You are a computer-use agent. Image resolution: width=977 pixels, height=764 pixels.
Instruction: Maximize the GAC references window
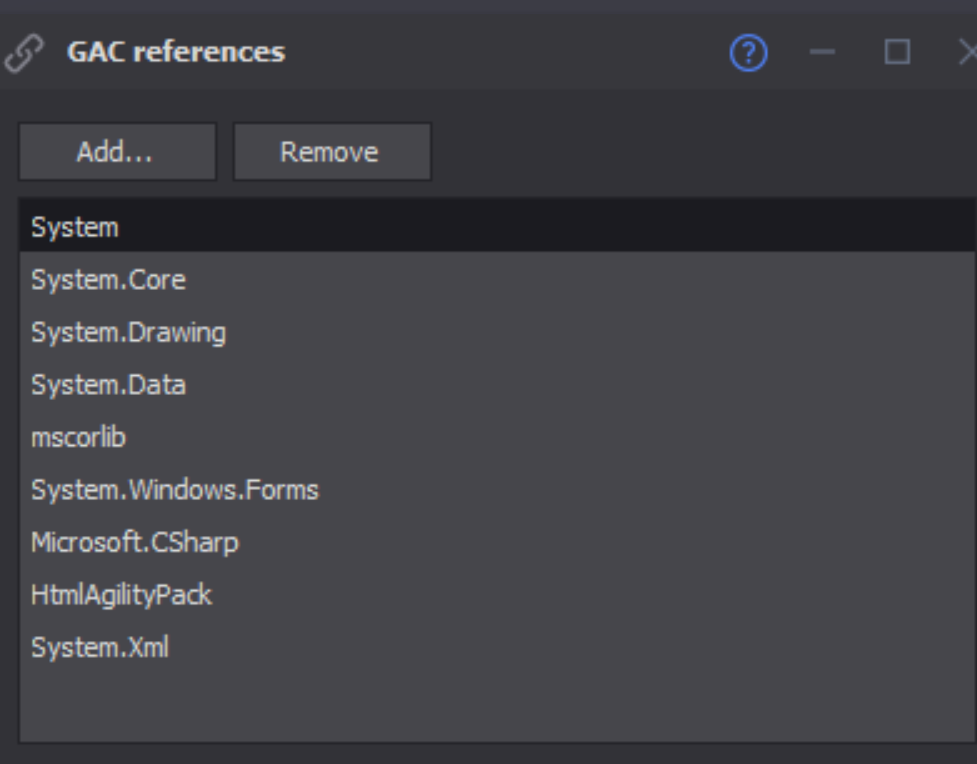(x=897, y=52)
